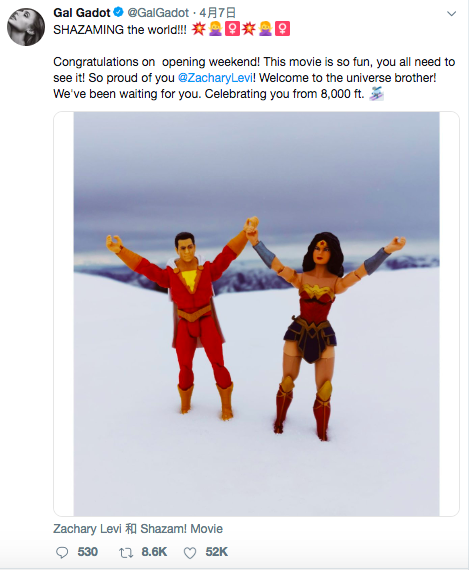Open the Gal Gadot display name
The height and width of the screenshot is (570, 469).
pyautogui.click(x=82, y=13)
